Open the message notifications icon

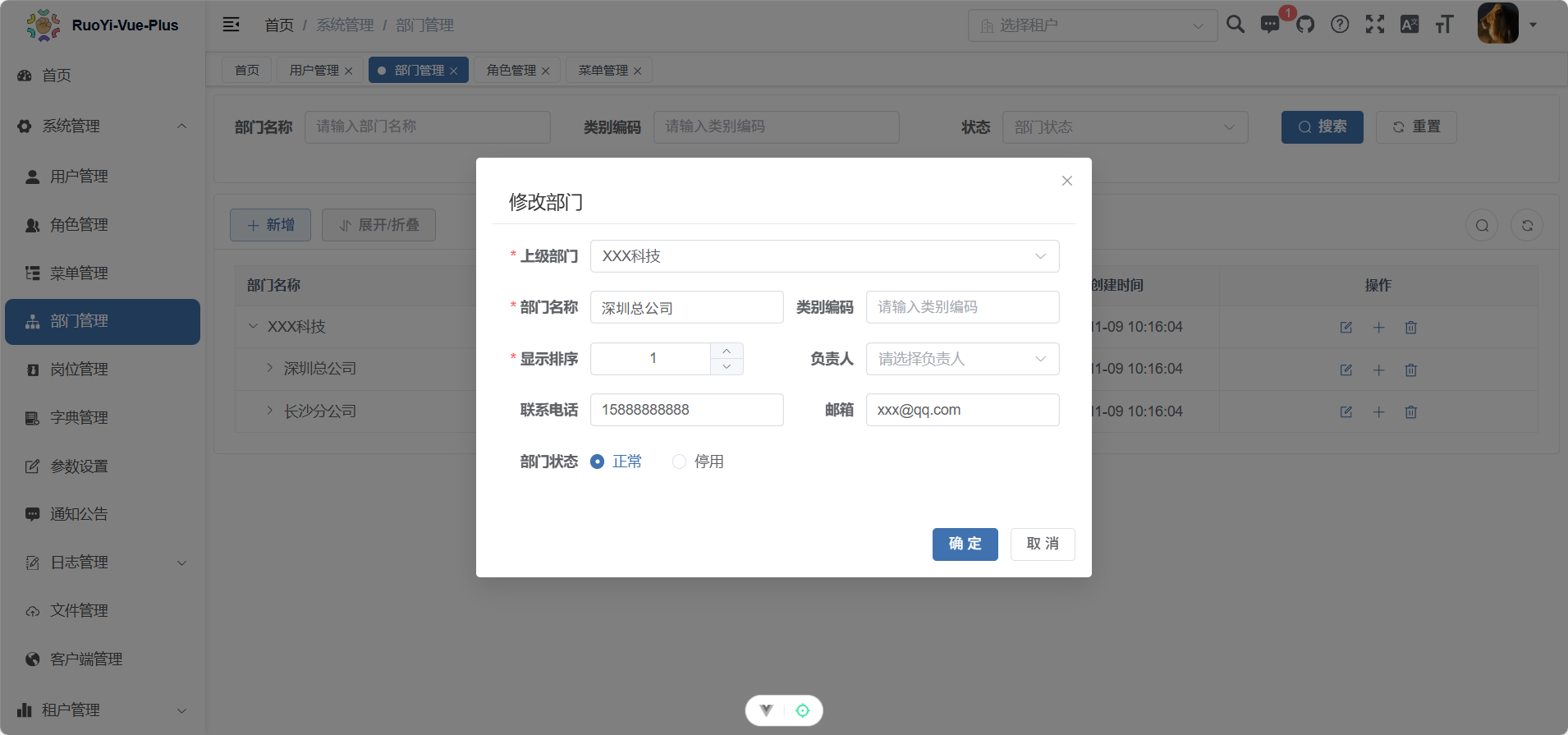pyautogui.click(x=1270, y=25)
